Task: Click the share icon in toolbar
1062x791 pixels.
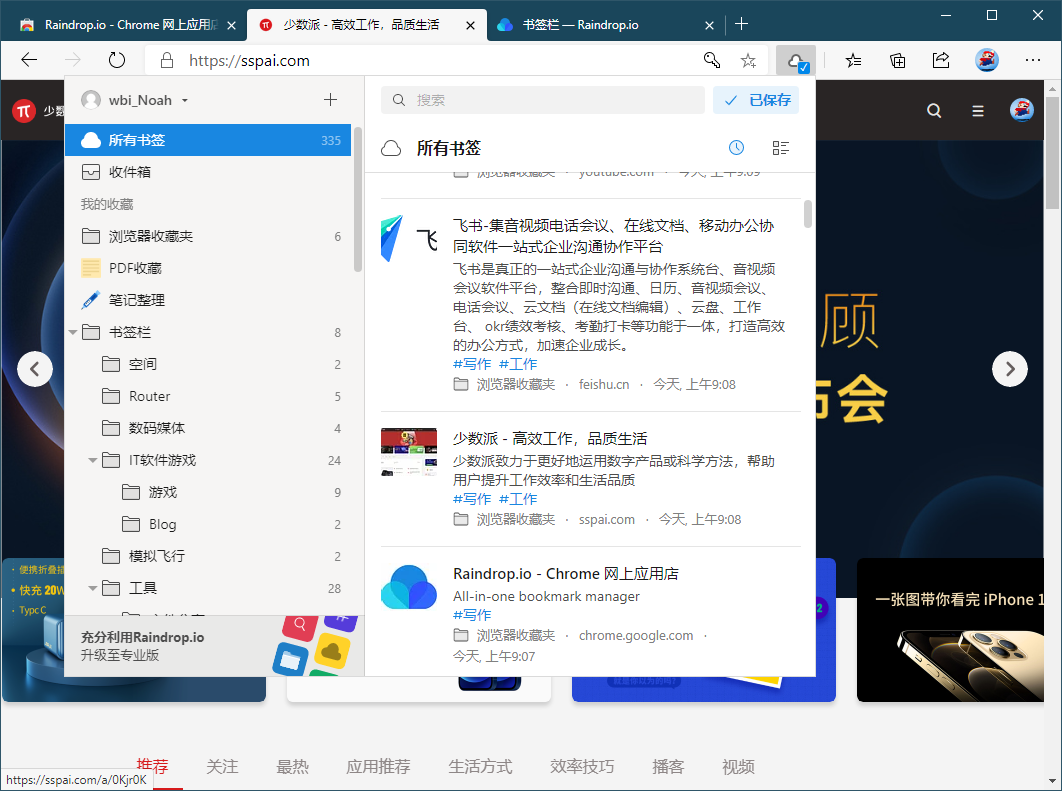Action: pyautogui.click(x=941, y=61)
